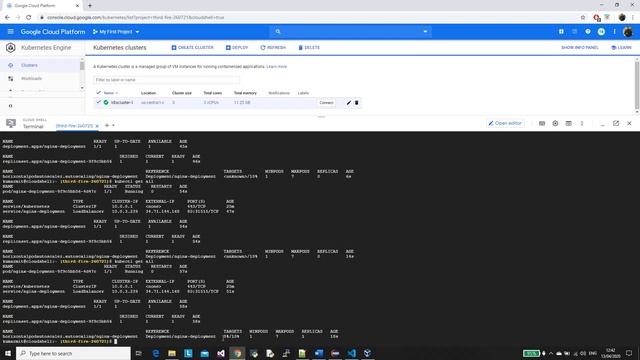Click the DEPLOY button

[237, 48]
